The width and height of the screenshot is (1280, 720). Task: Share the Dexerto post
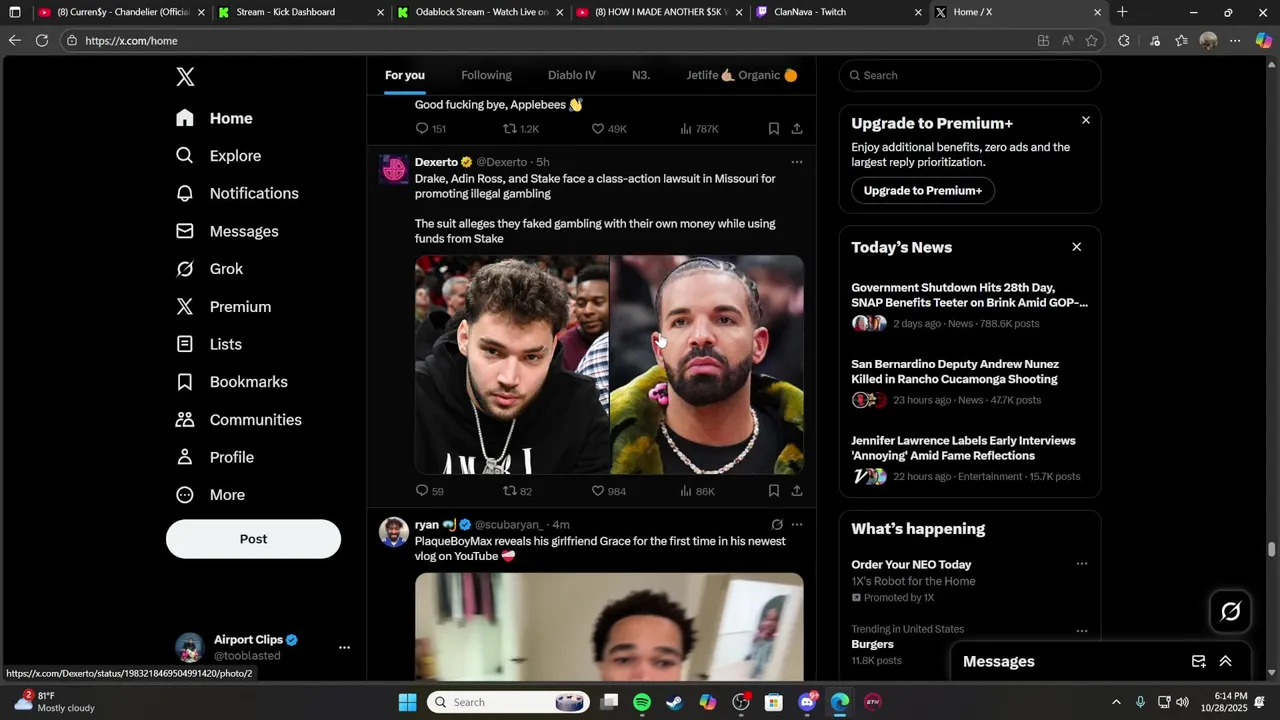pyautogui.click(x=797, y=491)
